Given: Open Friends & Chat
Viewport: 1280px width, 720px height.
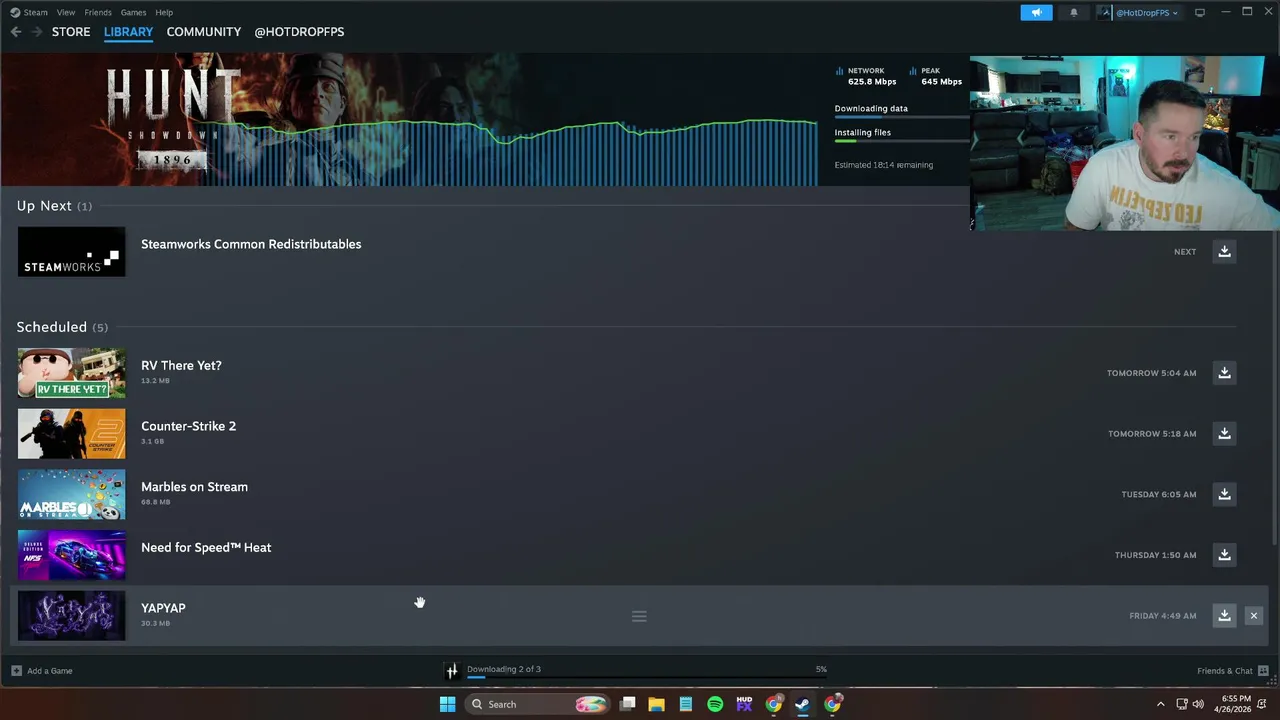Looking at the screenshot, I should click(x=1232, y=670).
